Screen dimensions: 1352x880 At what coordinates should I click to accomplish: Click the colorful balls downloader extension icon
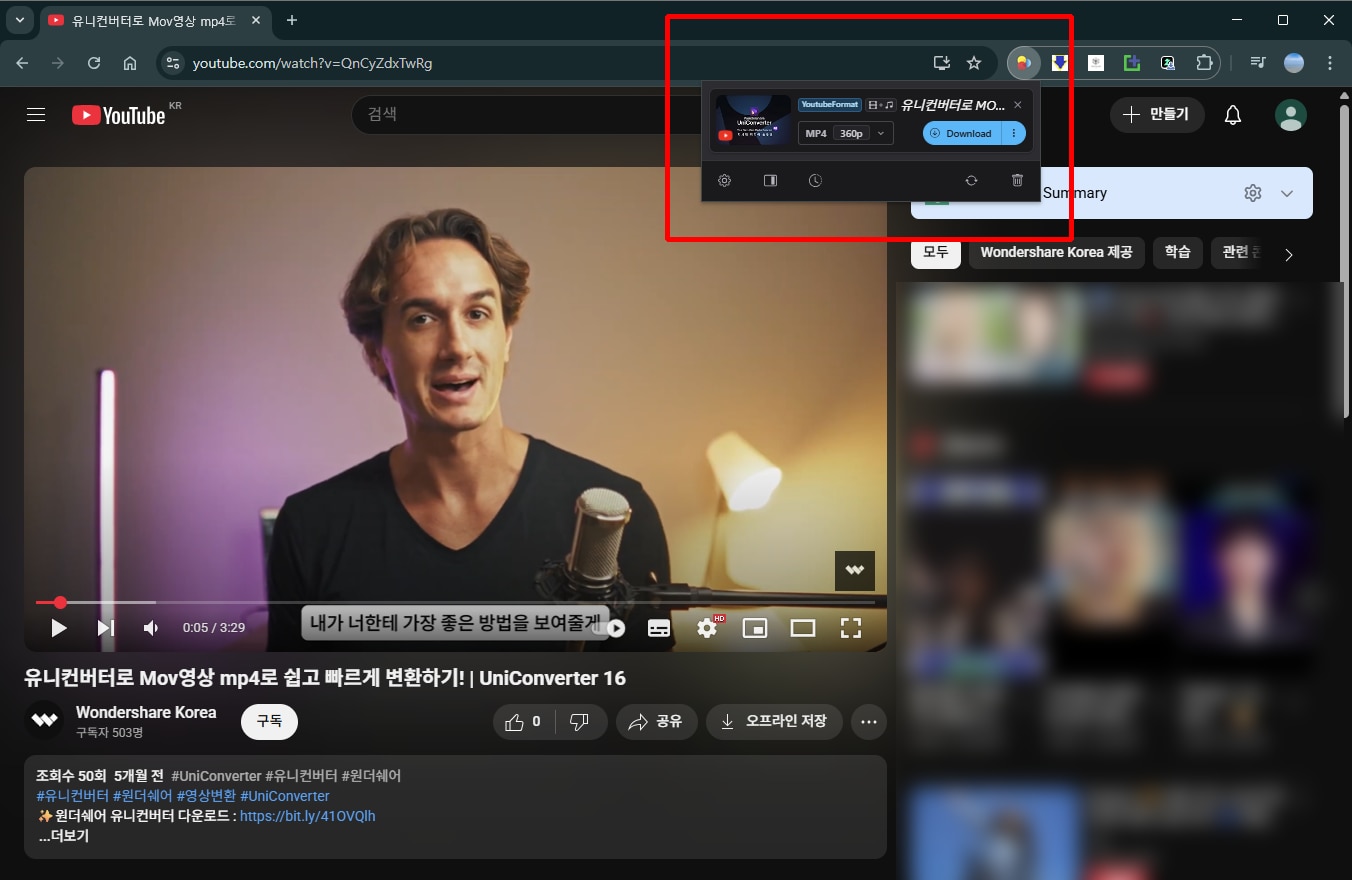click(x=1023, y=63)
